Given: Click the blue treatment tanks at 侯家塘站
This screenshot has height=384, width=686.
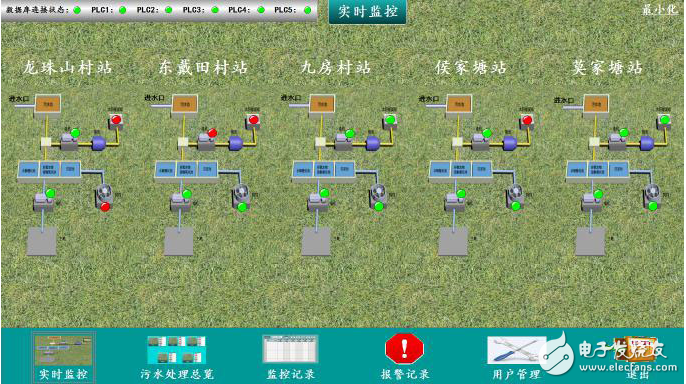Looking at the screenshot, I should [461, 170].
